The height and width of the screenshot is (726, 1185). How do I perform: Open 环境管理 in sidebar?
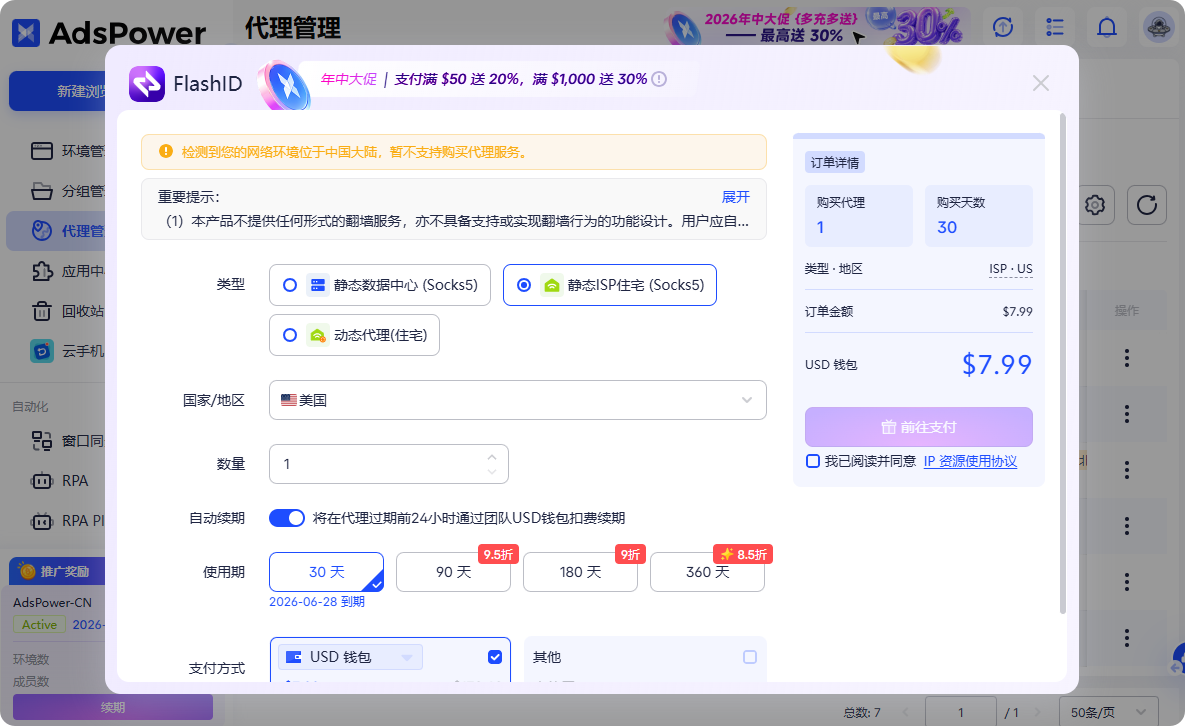[x=67, y=151]
